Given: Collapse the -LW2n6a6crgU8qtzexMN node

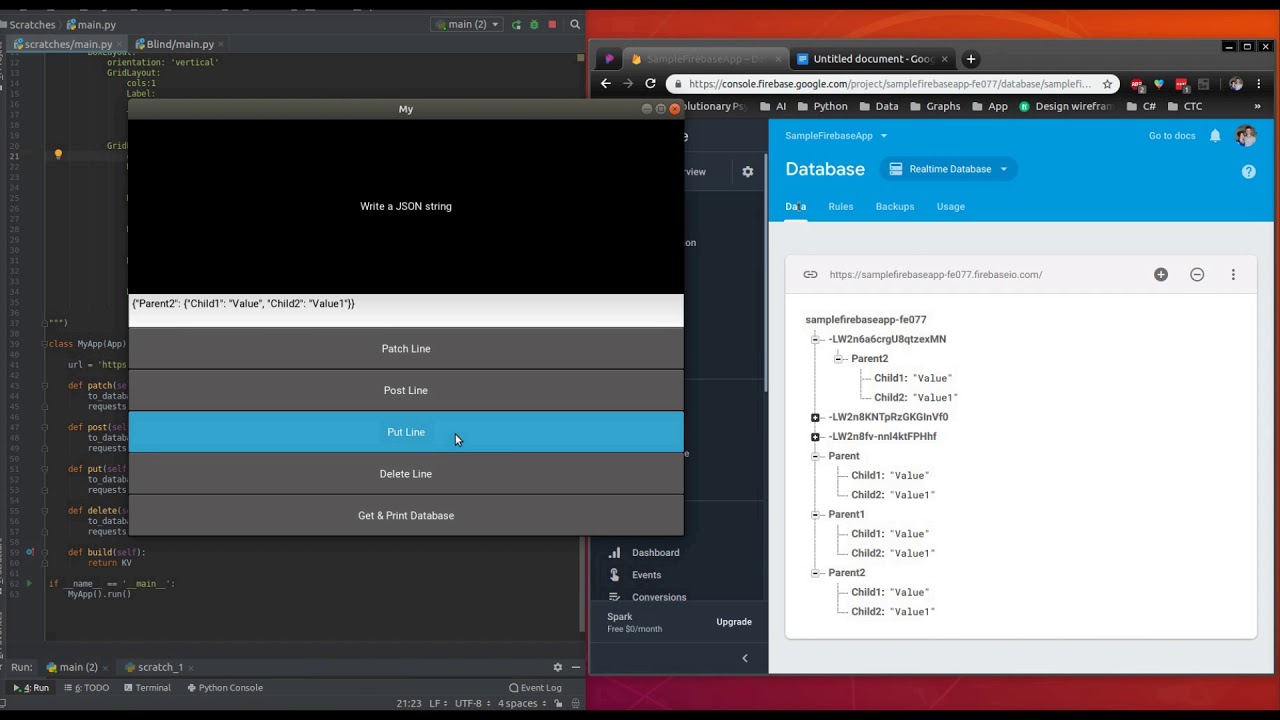Looking at the screenshot, I should coord(815,339).
